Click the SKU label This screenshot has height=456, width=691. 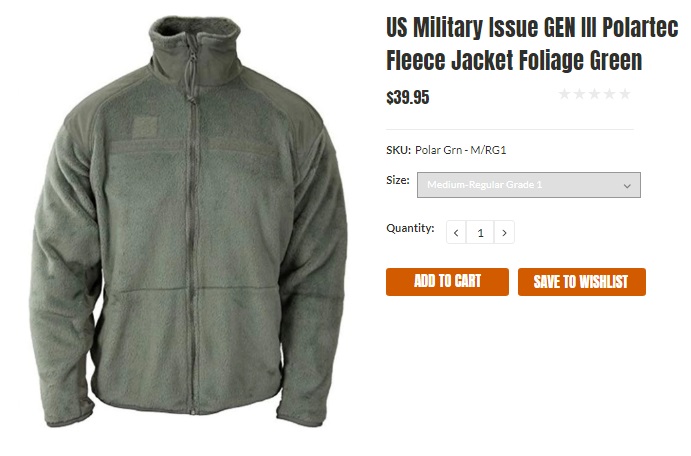(398, 150)
